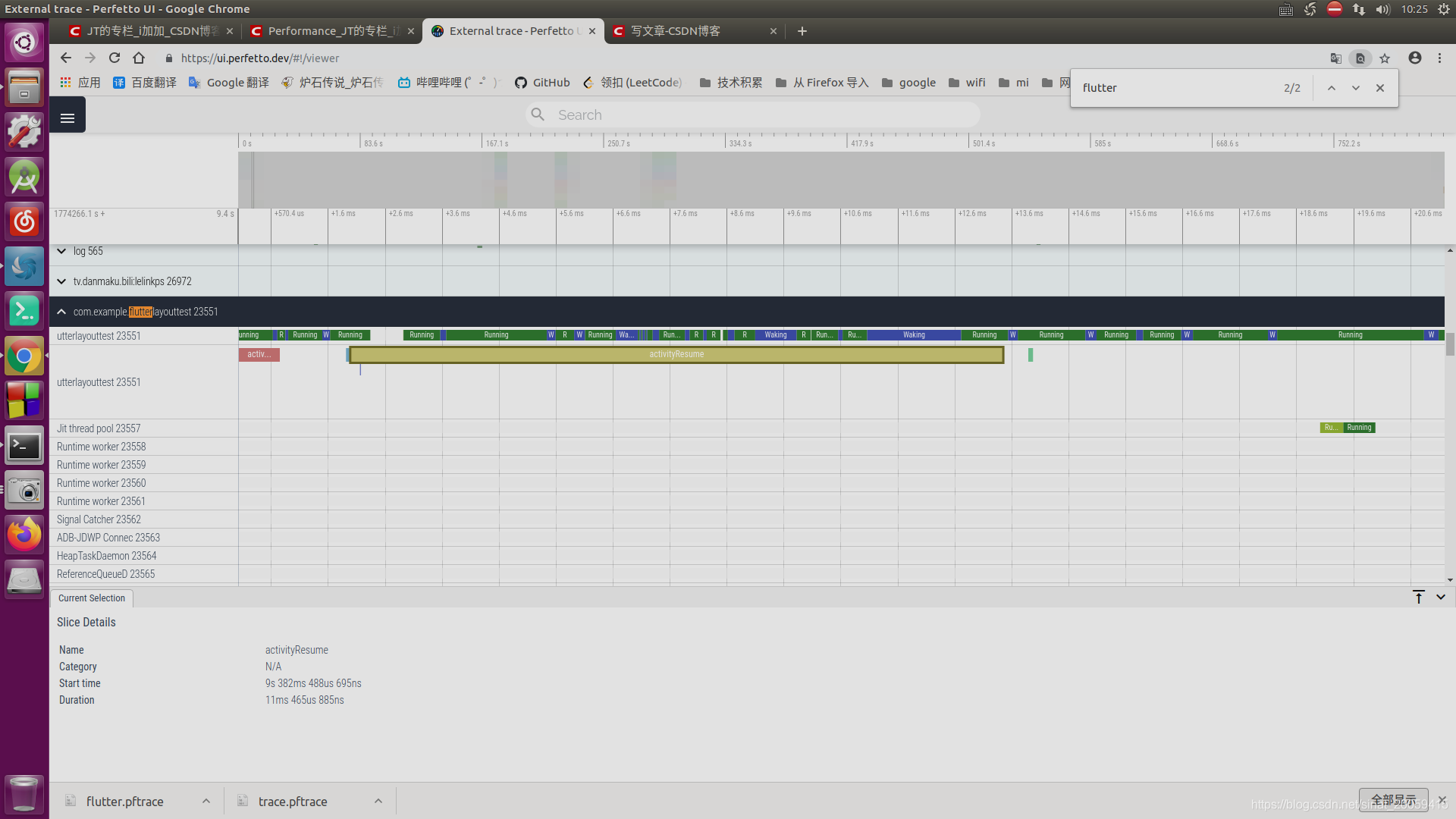Click the browser home icon
The width and height of the screenshot is (1456, 819).
[x=139, y=58]
